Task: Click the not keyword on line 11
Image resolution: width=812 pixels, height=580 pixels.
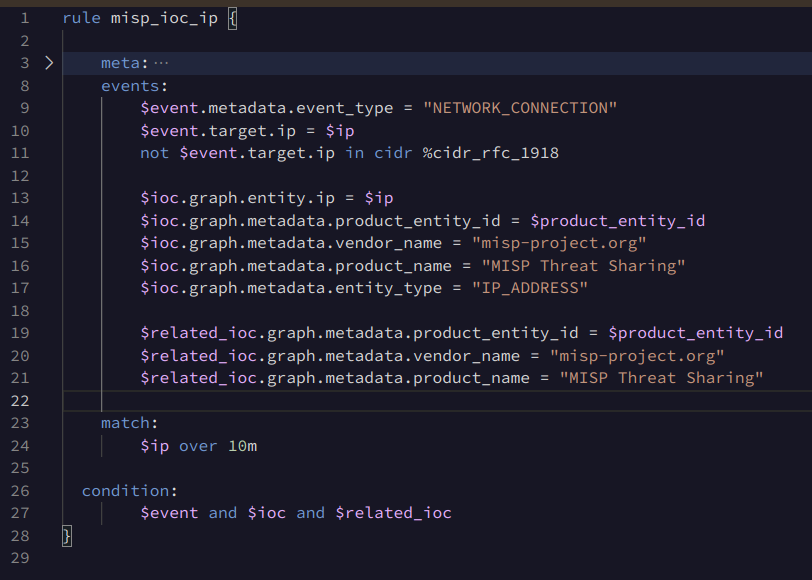Action: pos(154,153)
